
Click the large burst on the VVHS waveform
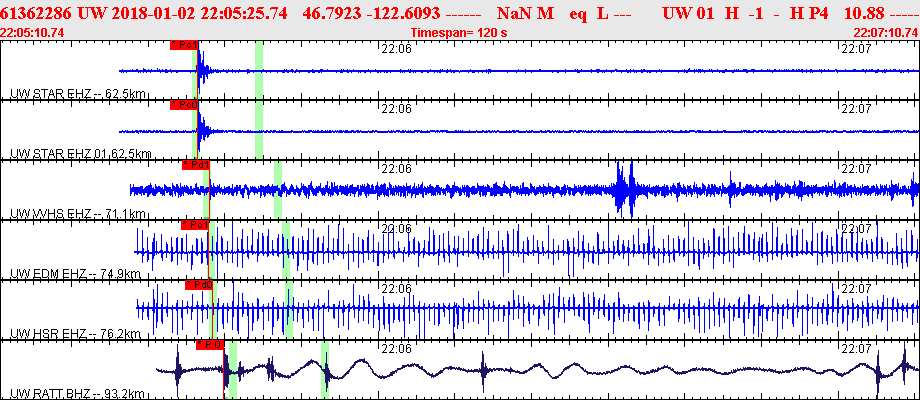[x=625, y=188]
